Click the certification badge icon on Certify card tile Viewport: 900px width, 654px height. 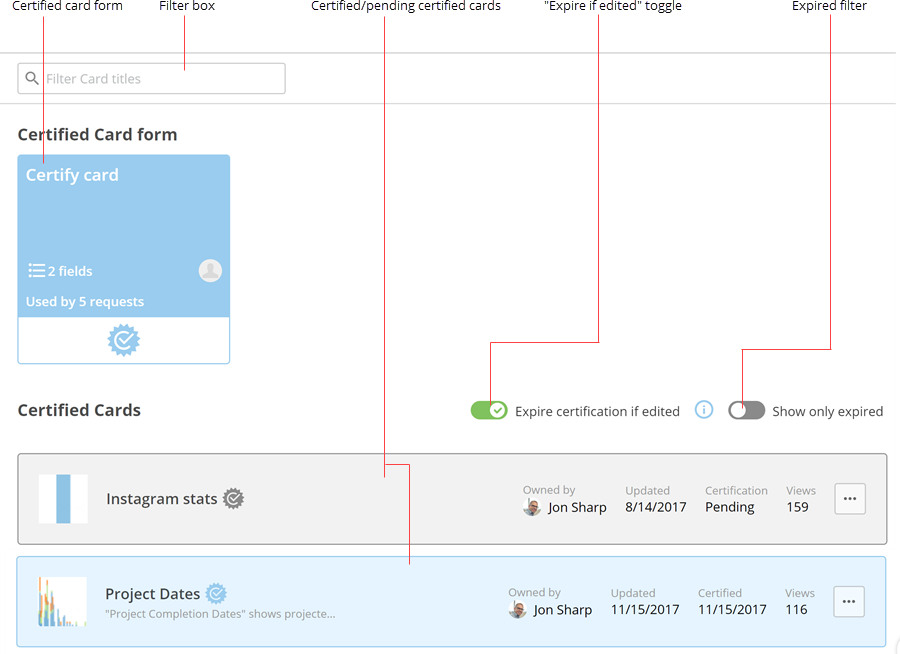[123, 340]
